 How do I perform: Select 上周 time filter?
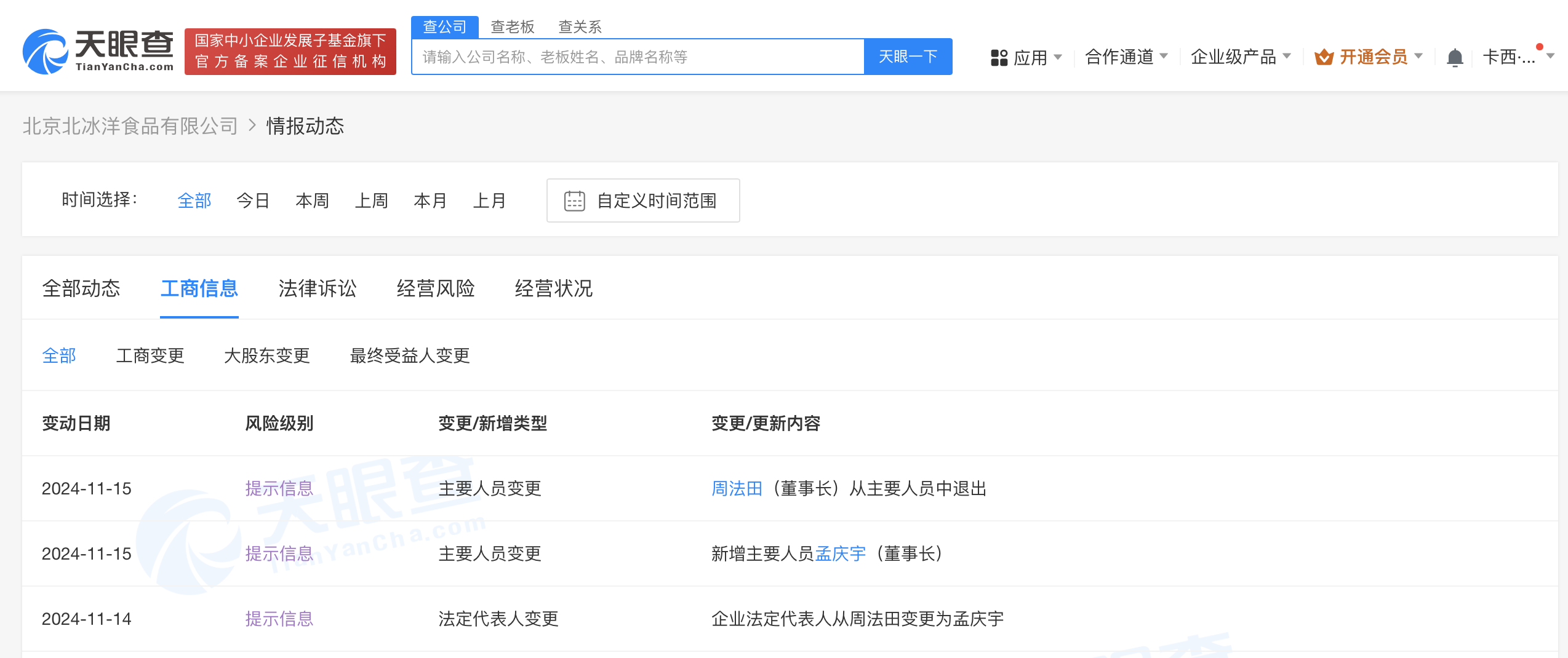click(372, 200)
